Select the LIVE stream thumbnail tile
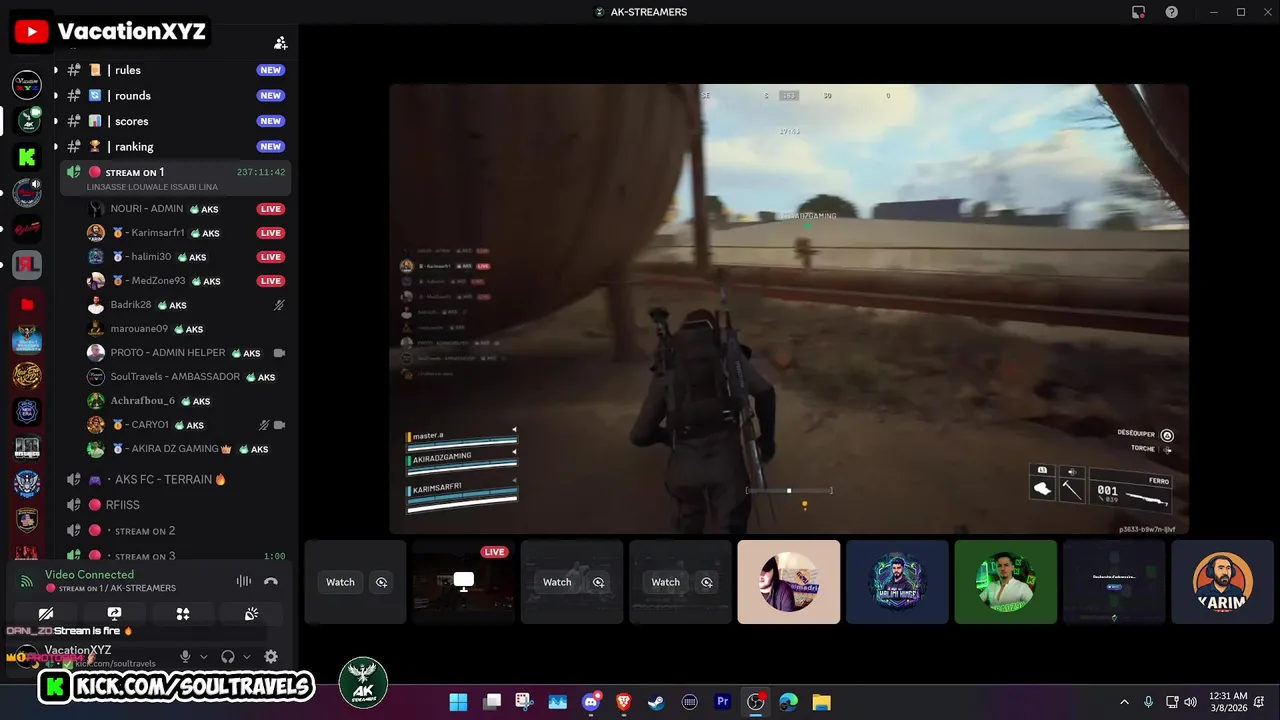The image size is (1280, 720). 463,582
